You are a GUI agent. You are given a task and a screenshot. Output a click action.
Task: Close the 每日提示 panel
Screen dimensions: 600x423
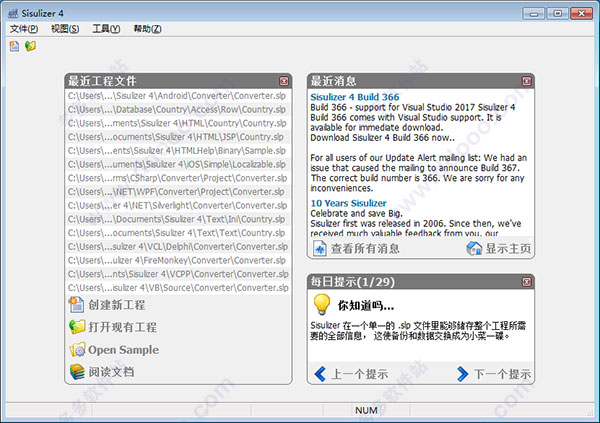coord(527,282)
